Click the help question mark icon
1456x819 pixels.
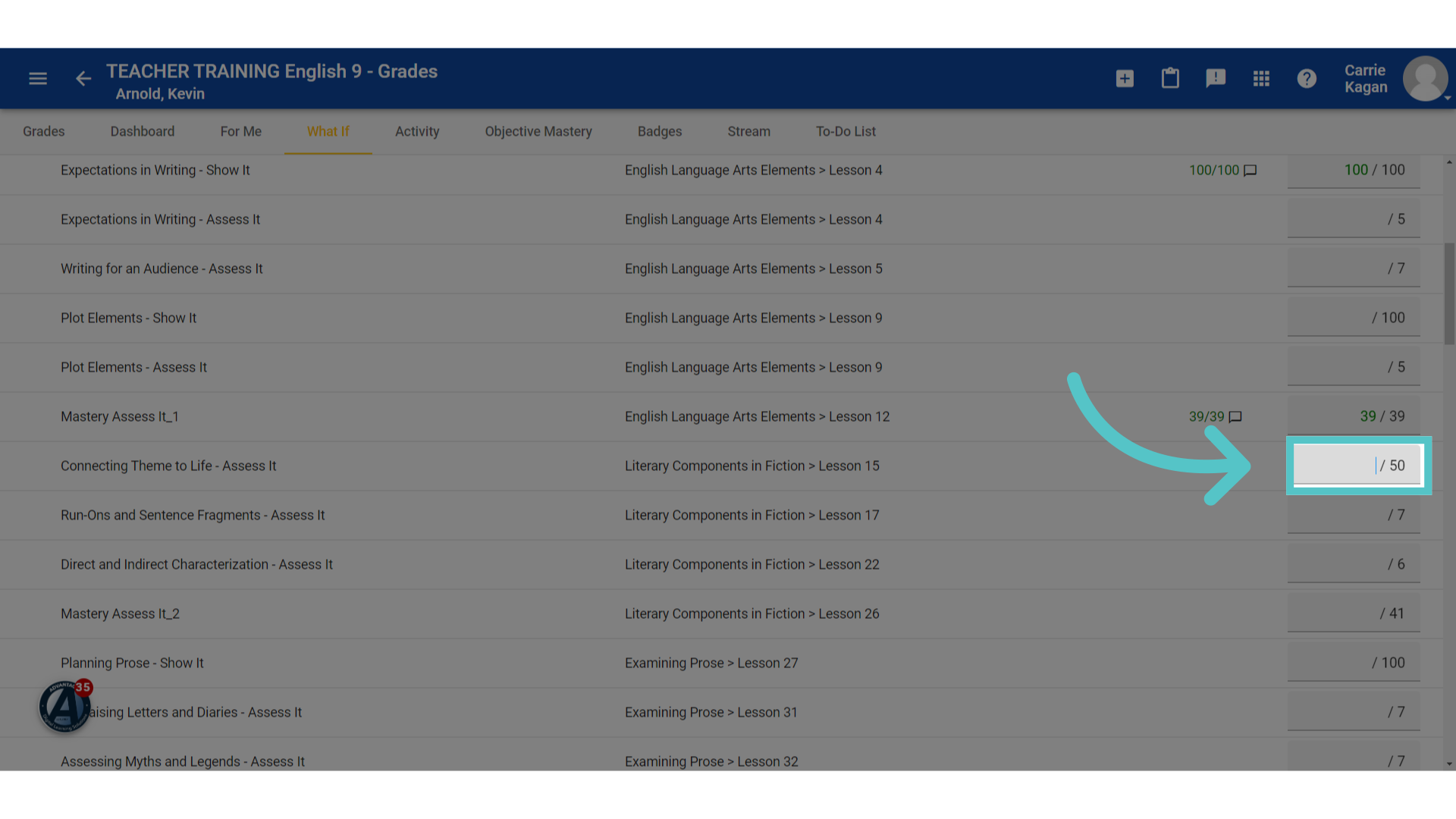click(x=1307, y=79)
